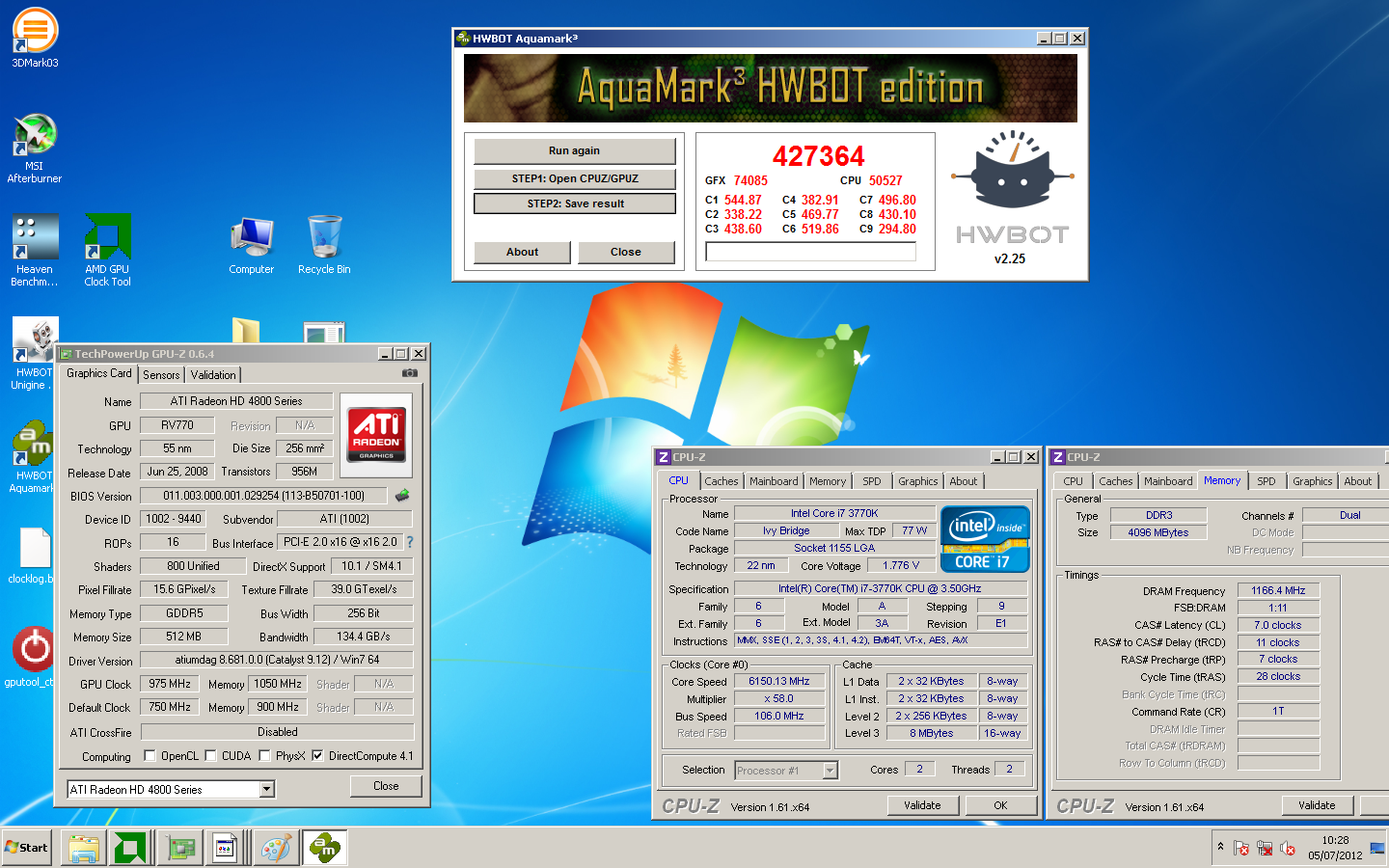Select the Graphics Card tab in GPU-Z
The height and width of the screenshot is (868, 1389).
(99, 373)
